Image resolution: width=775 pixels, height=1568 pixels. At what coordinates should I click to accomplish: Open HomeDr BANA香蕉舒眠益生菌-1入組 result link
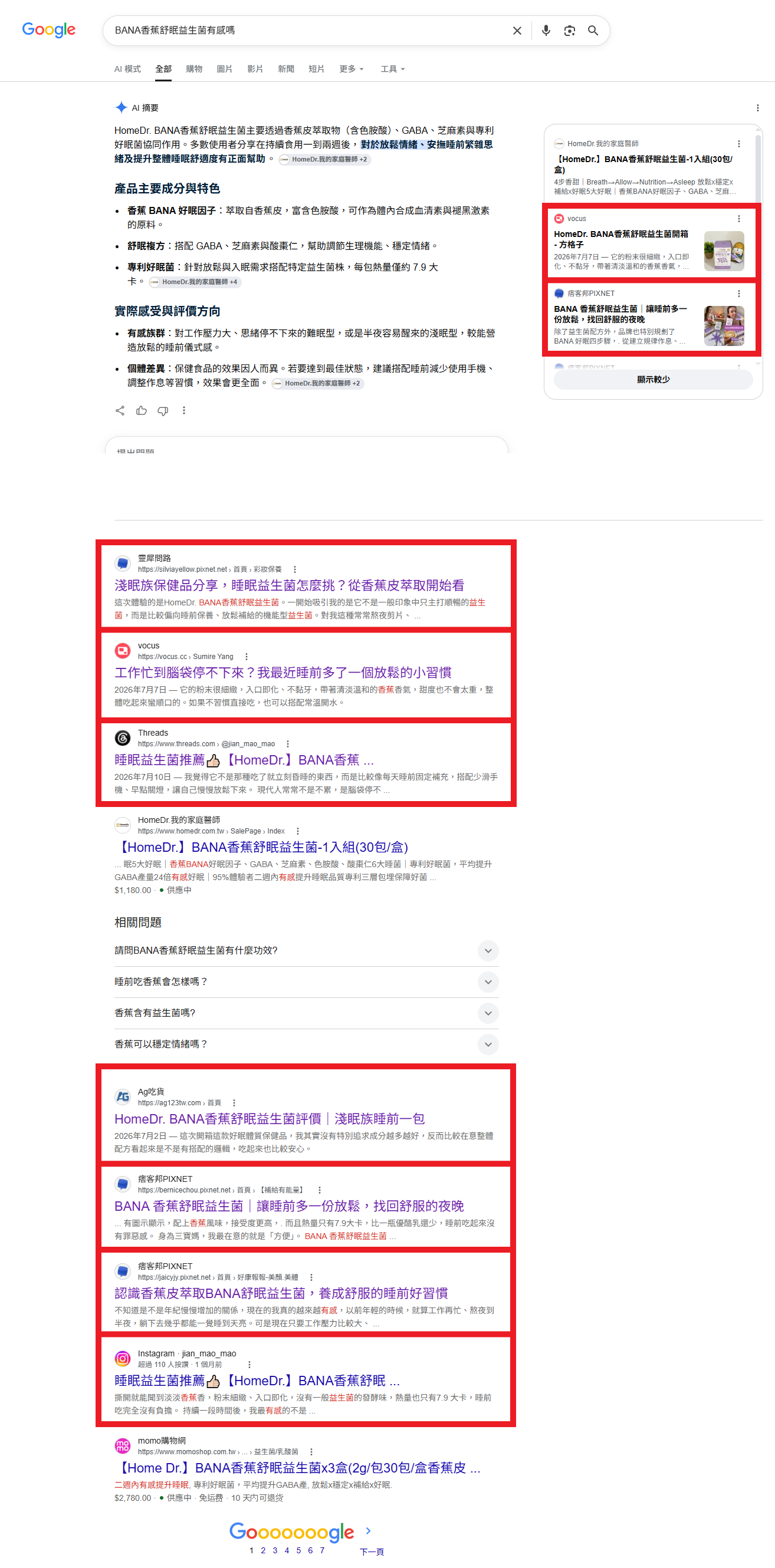(x=261, y=847)
